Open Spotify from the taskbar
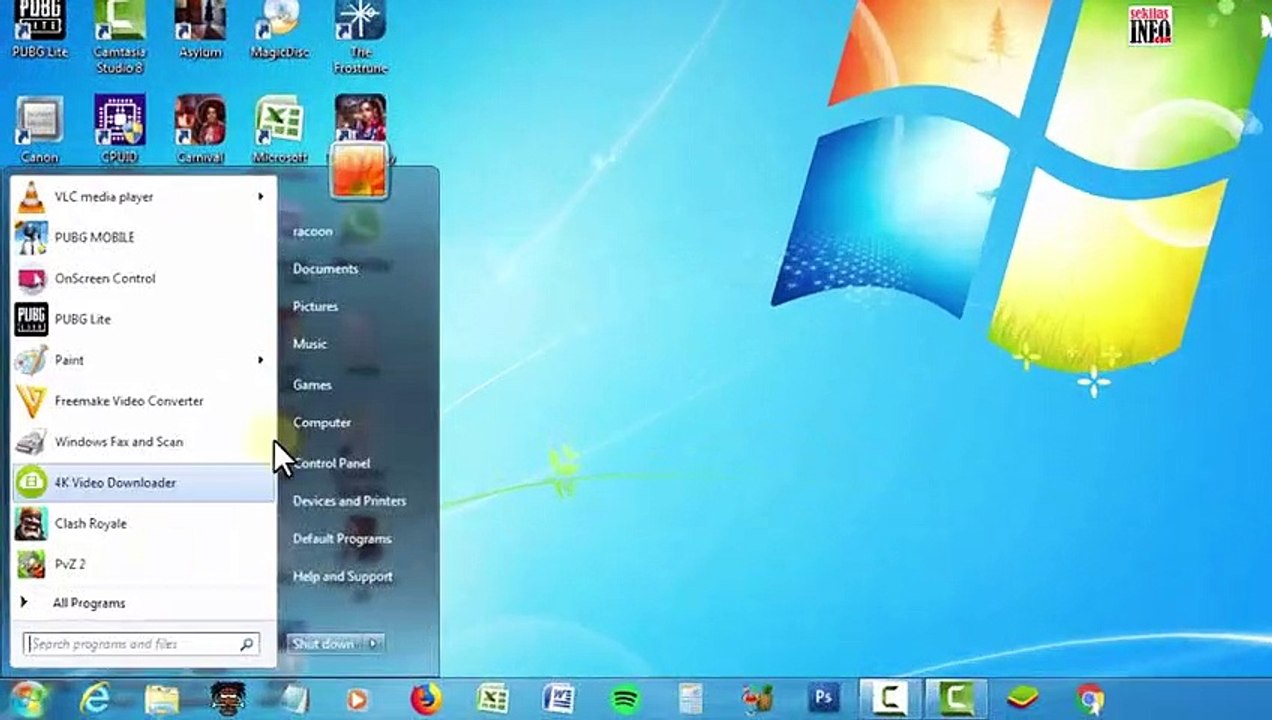 [625, 699]
